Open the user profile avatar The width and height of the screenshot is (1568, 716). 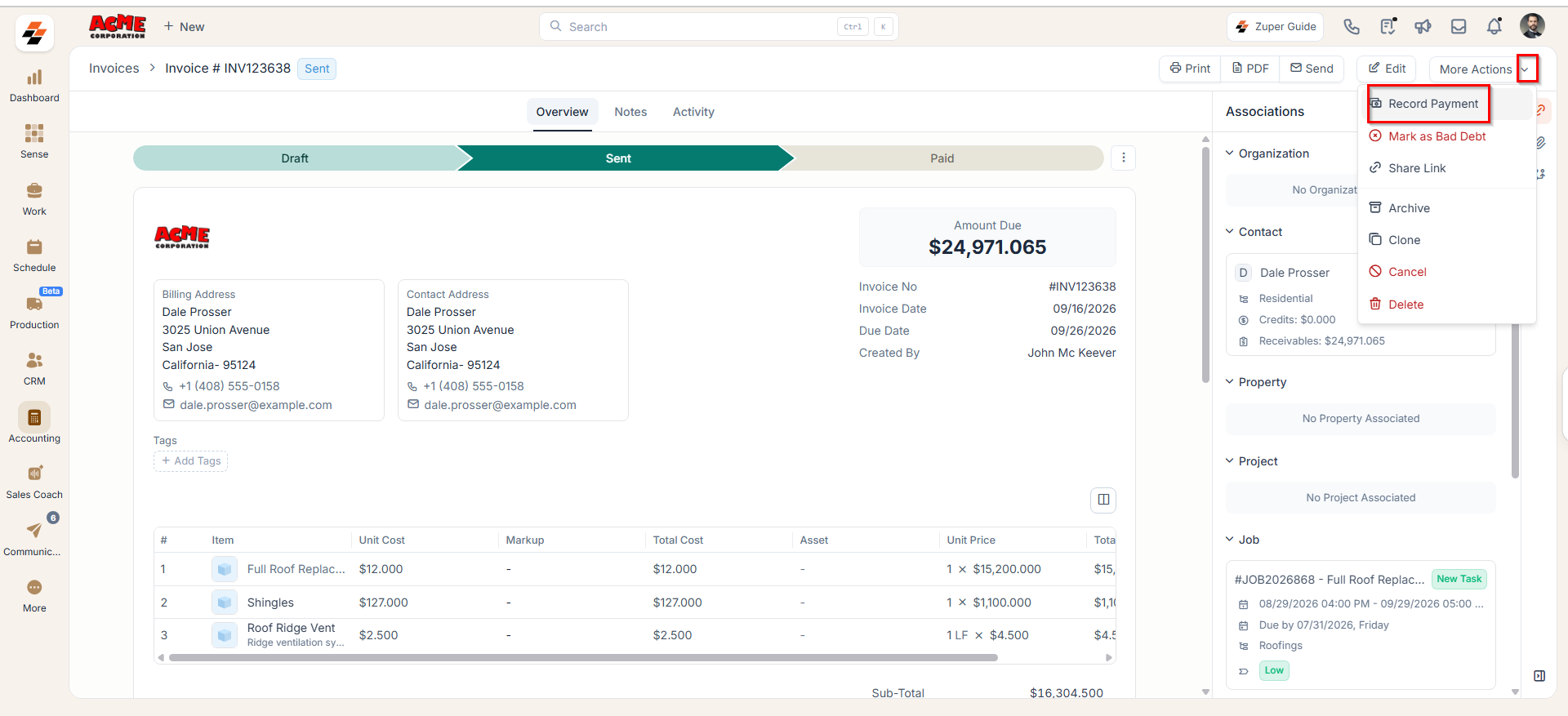[1532, 26]
